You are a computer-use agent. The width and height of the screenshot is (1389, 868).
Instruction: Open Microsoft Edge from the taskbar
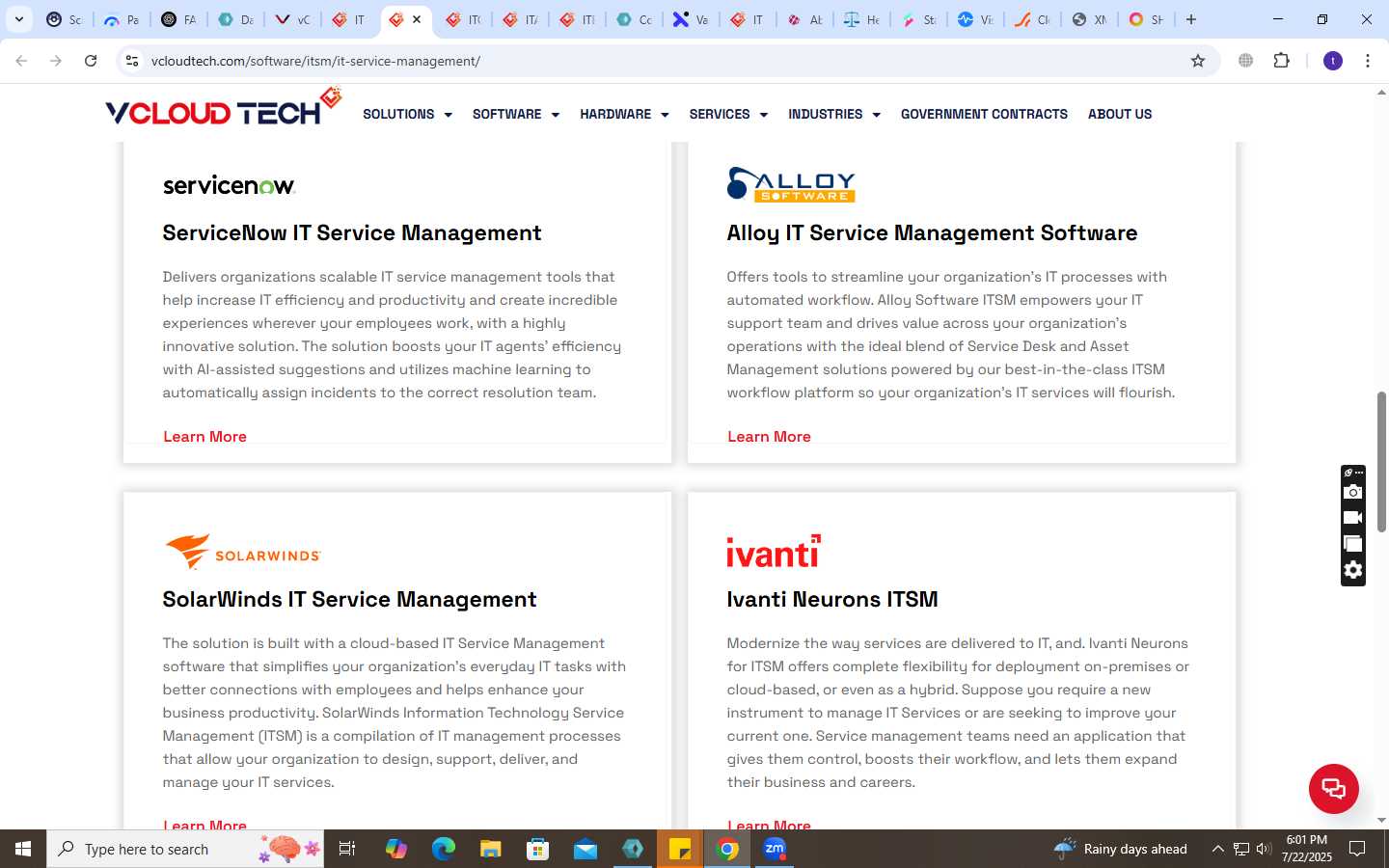click(x=443, y=849)
